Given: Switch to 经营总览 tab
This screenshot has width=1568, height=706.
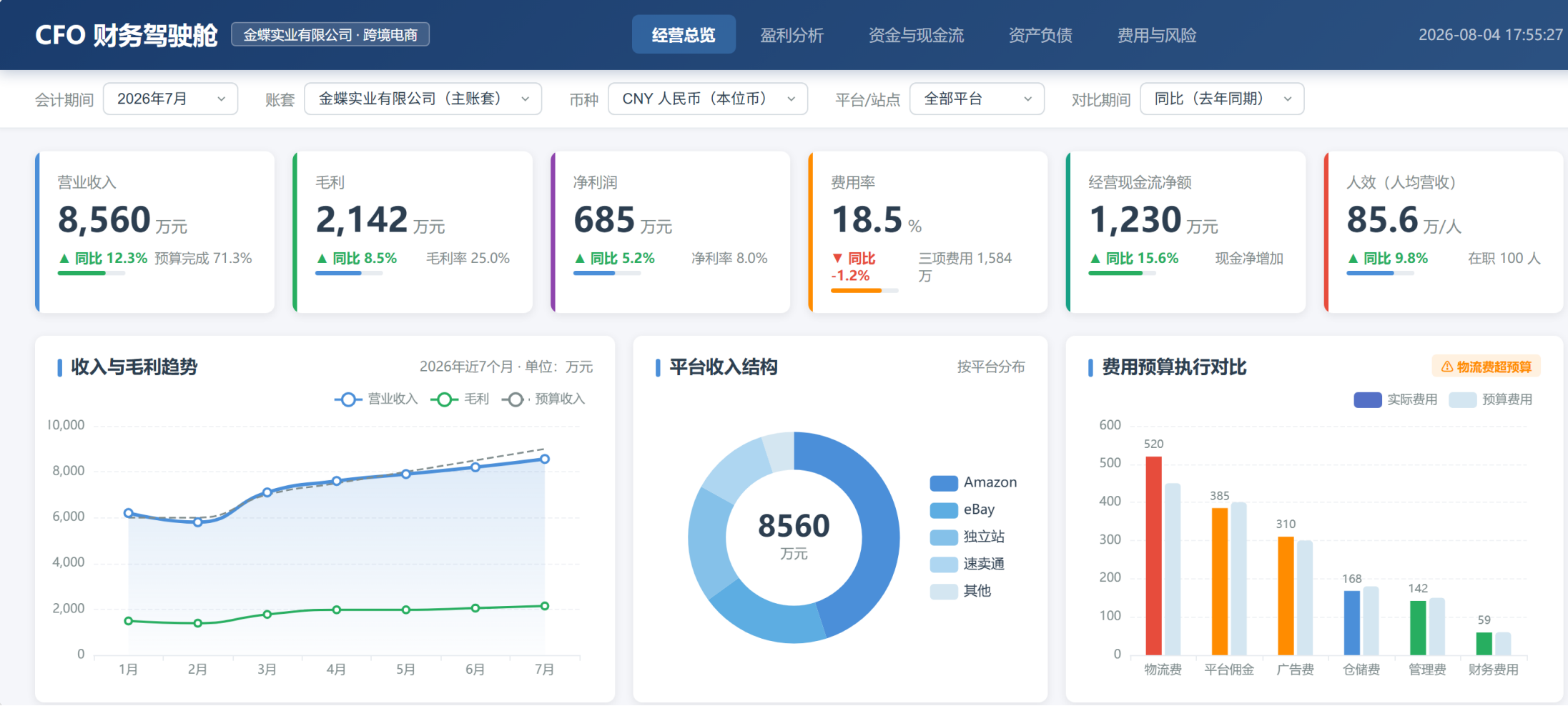Looking at the screenshot, I should pos(684,34).
